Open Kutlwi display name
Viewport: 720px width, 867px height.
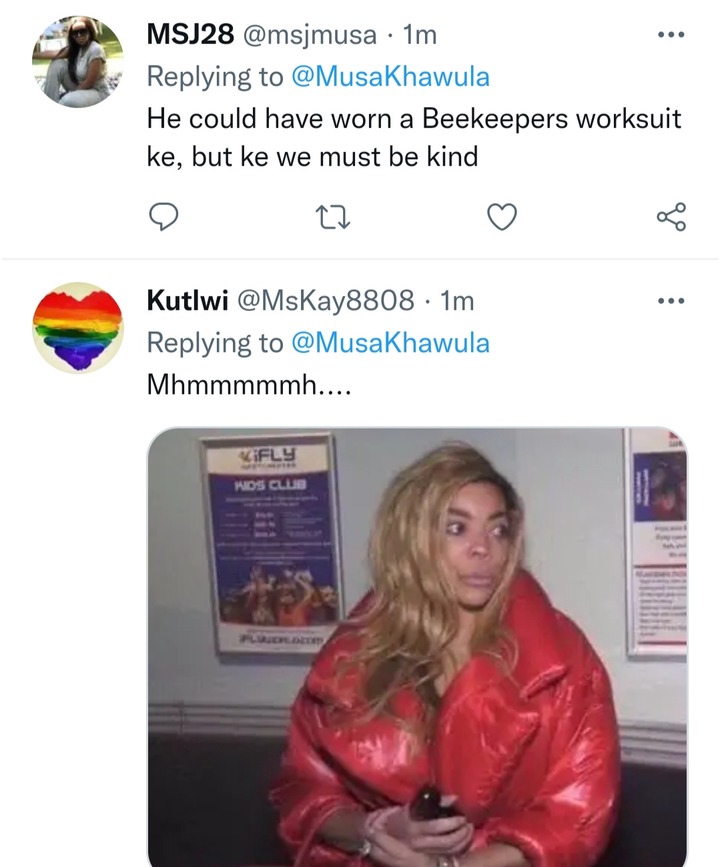click(x=187, y=301)
